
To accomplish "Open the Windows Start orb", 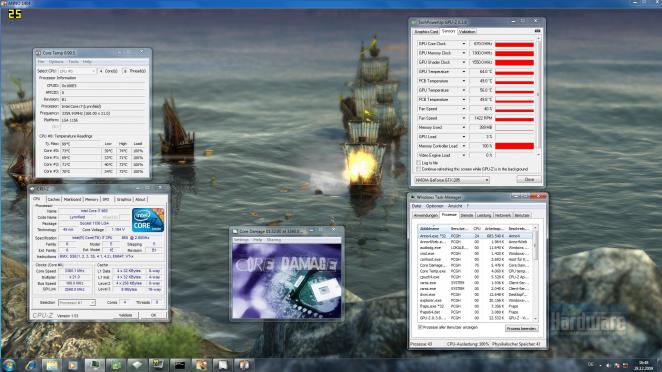I will pyautogui.click(x=9, y=365).
